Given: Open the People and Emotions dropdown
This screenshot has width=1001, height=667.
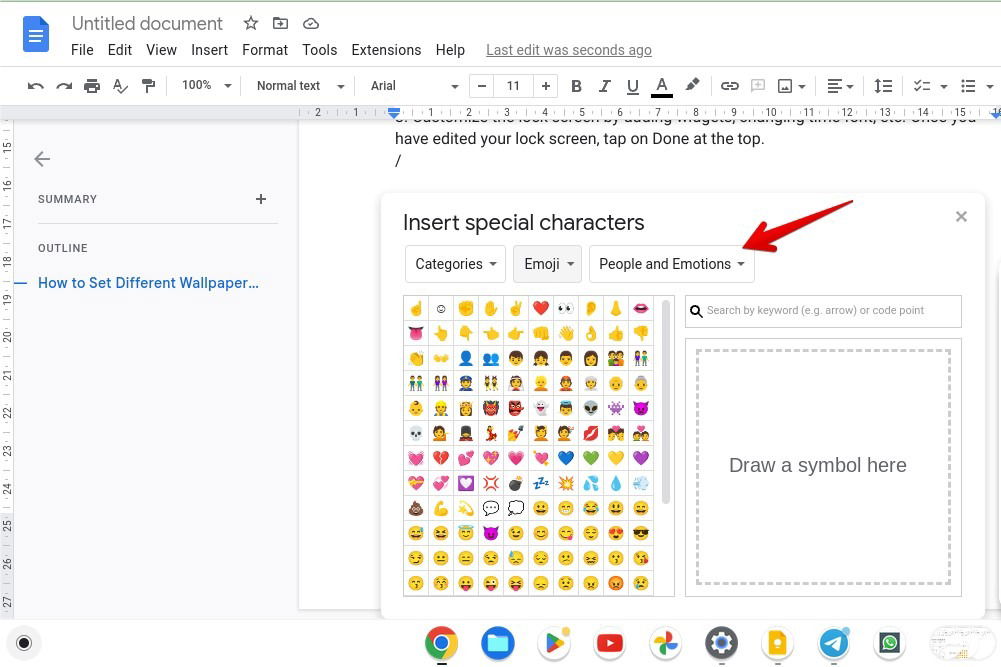Looking at the screenshot, I should click(x=671, y=263).
